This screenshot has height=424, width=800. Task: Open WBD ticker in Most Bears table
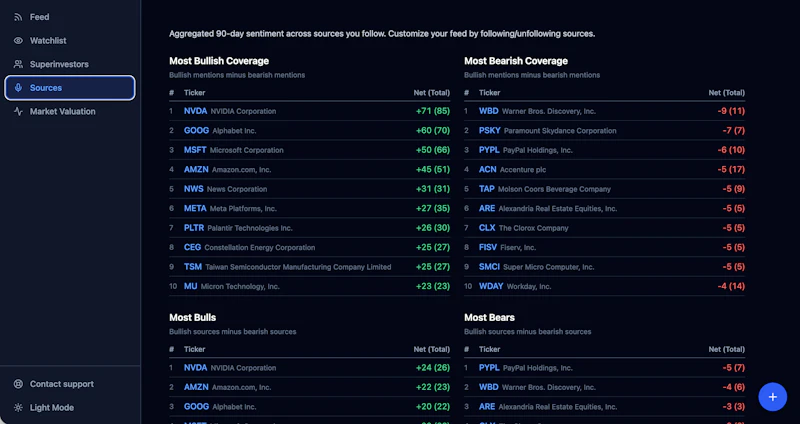click(x=488, y=387)
